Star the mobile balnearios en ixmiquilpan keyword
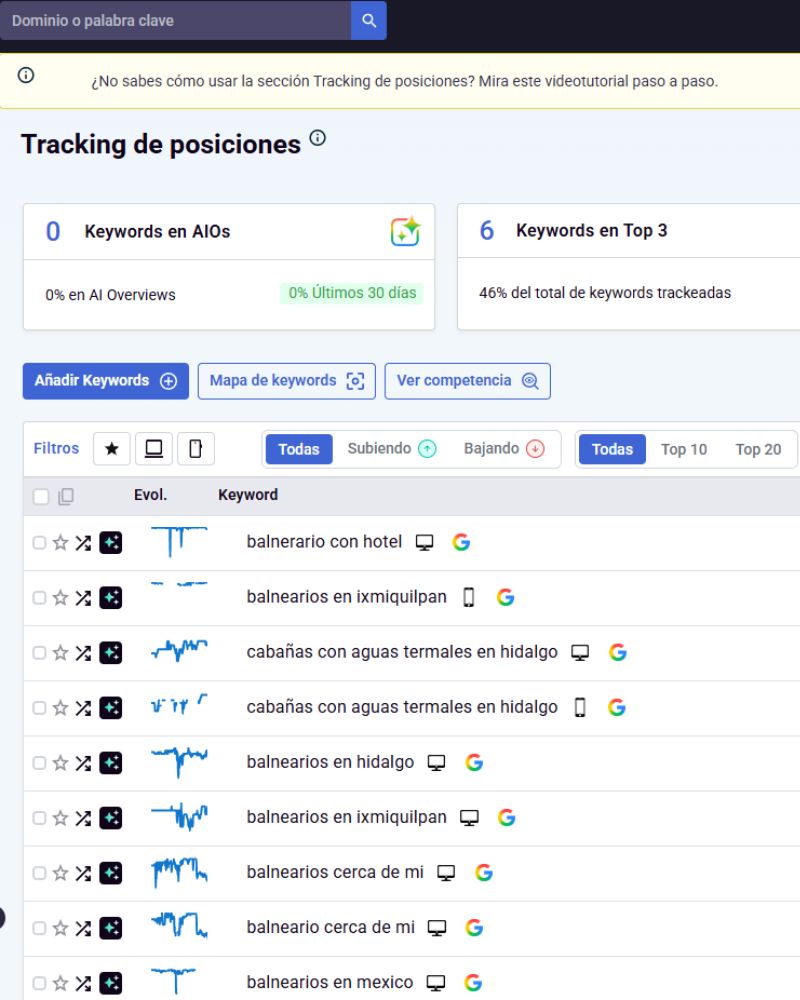 [x=61, y=598]
